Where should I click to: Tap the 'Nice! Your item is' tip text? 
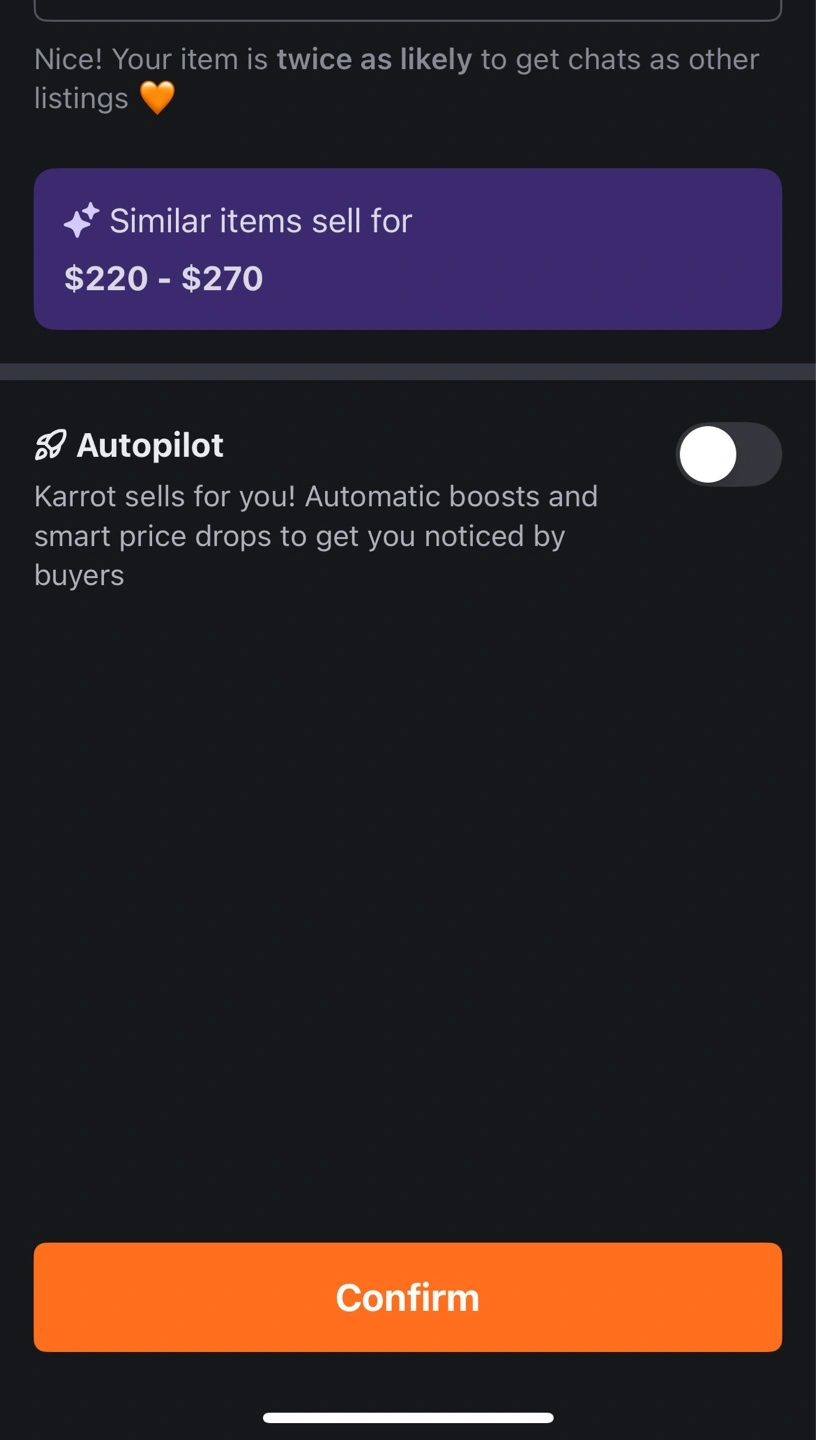click(x=150, y=59)
